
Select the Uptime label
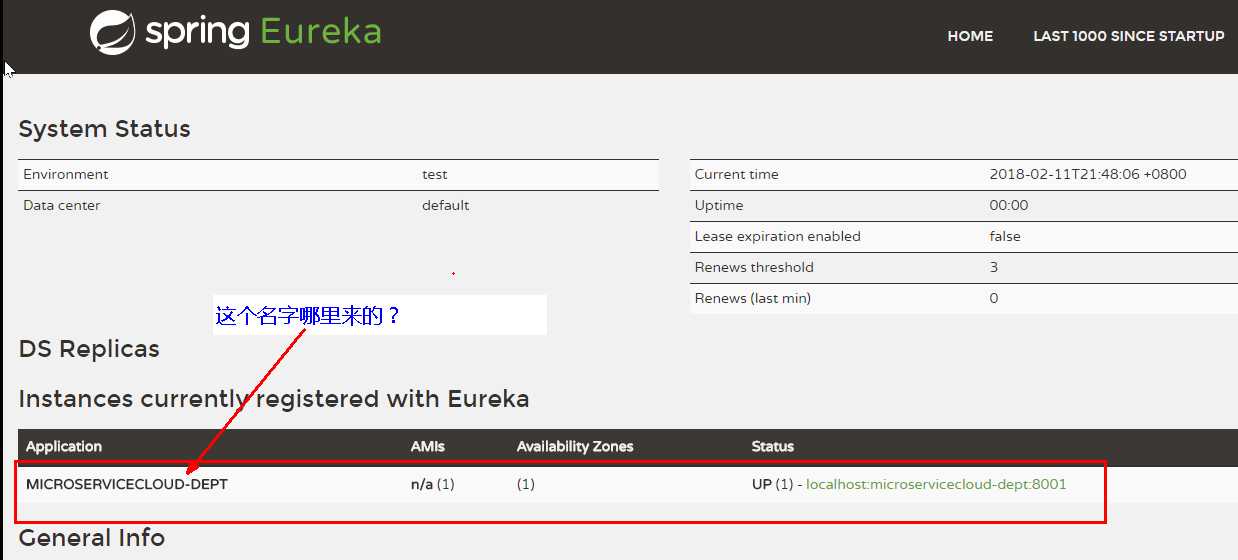719,205
